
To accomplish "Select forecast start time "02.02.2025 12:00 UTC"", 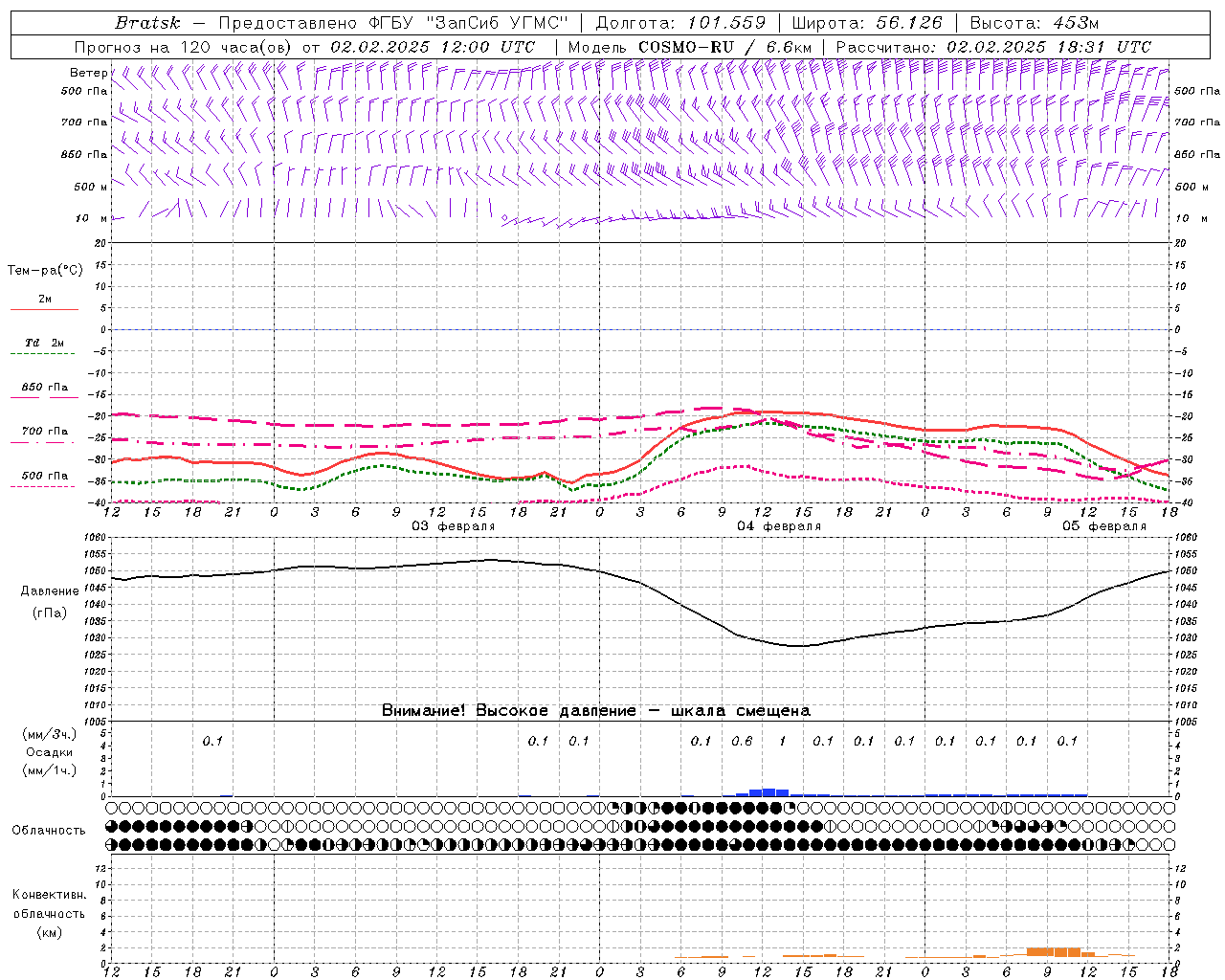I will click(433, 47).
